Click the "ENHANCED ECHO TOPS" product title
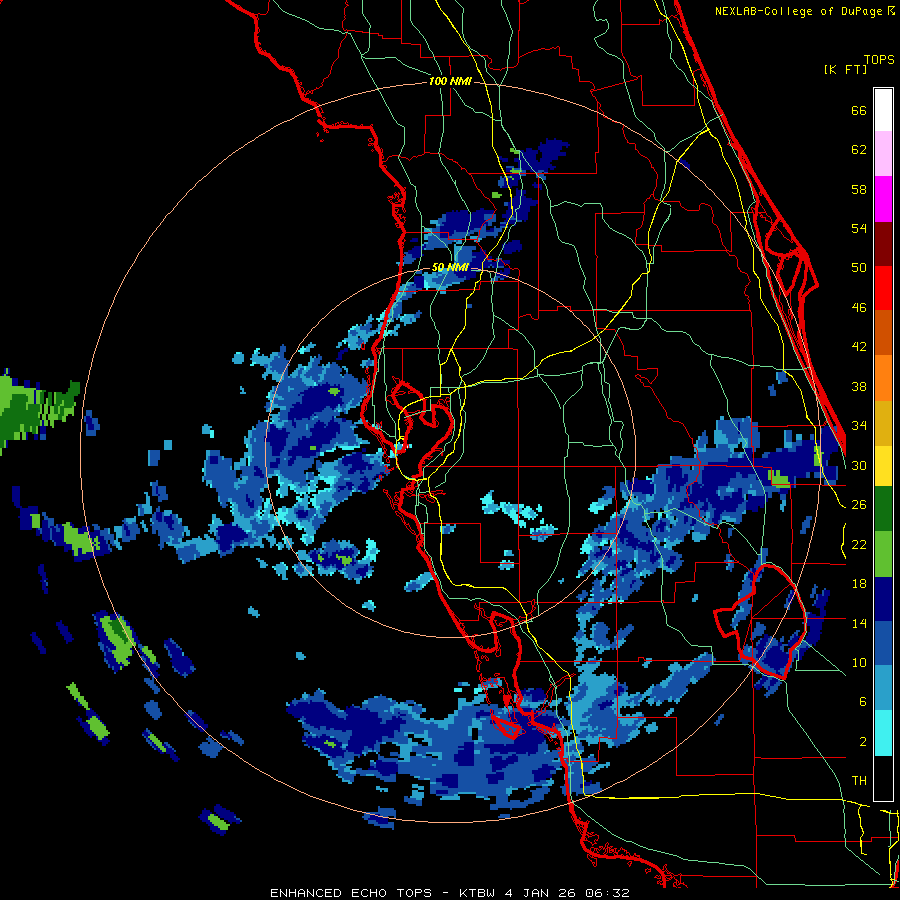The height and width of the screenshot is (900, 900). click(350, 893)
